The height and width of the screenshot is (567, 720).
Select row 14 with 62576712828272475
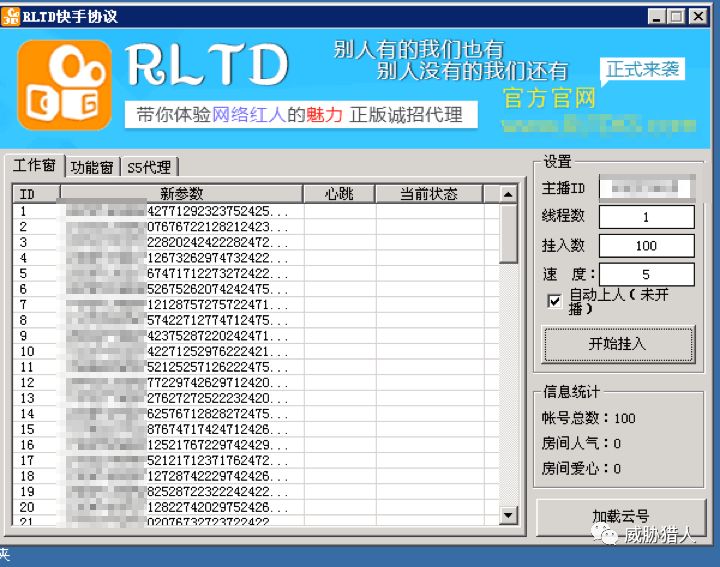click(256, 414)
